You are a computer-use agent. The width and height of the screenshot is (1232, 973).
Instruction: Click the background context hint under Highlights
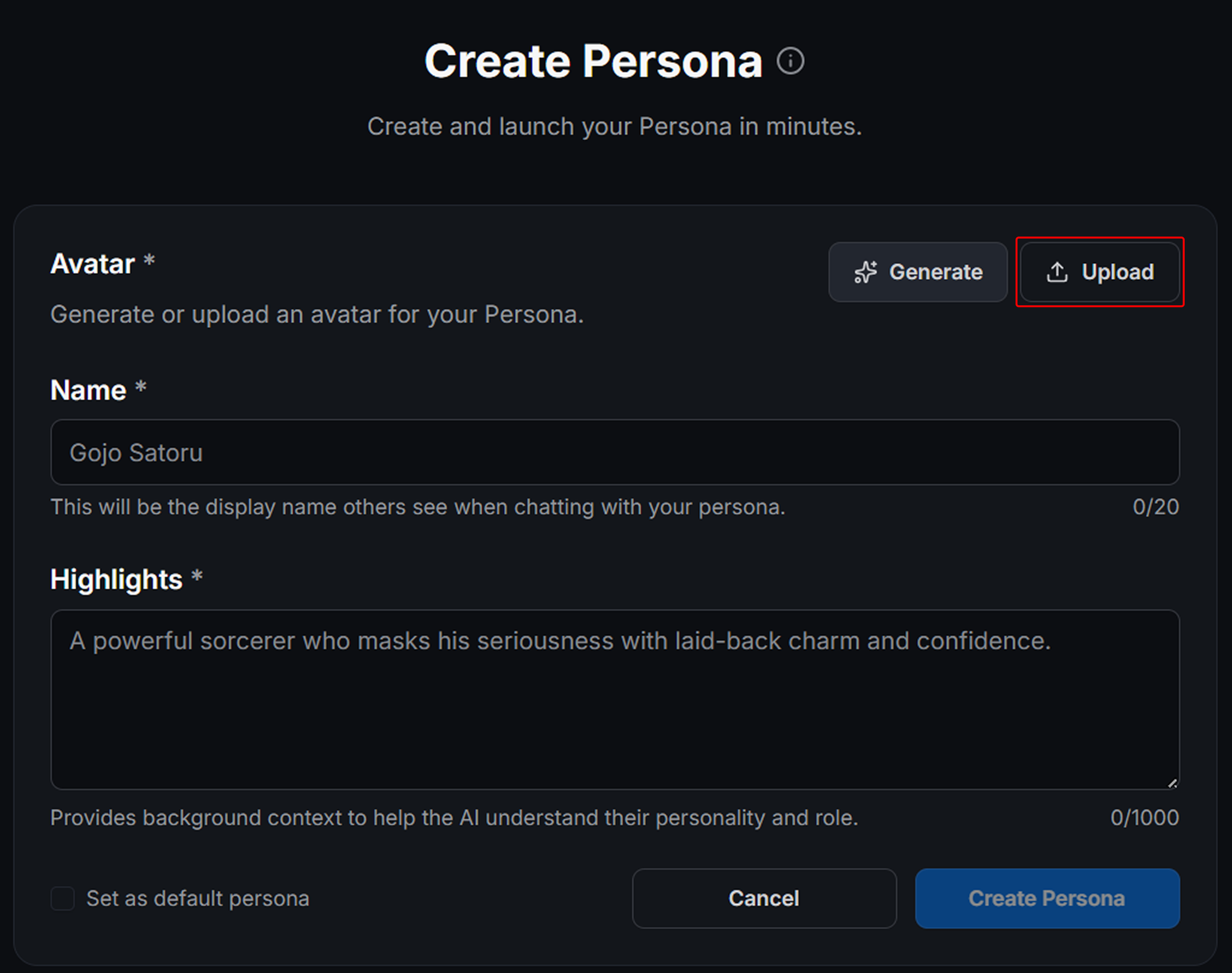[x=454, y=818]
